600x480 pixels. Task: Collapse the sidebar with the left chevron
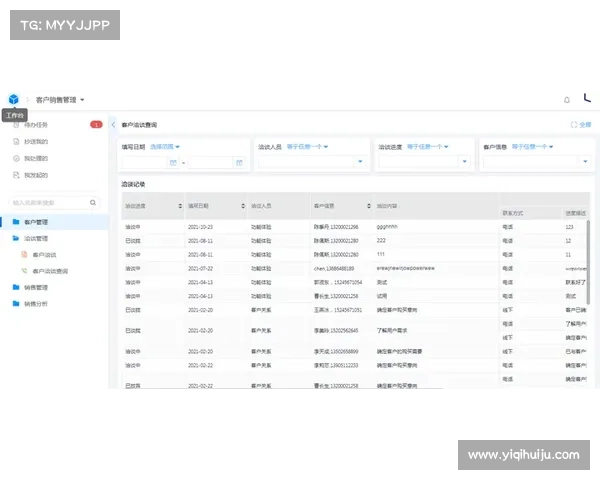(113, 125)
